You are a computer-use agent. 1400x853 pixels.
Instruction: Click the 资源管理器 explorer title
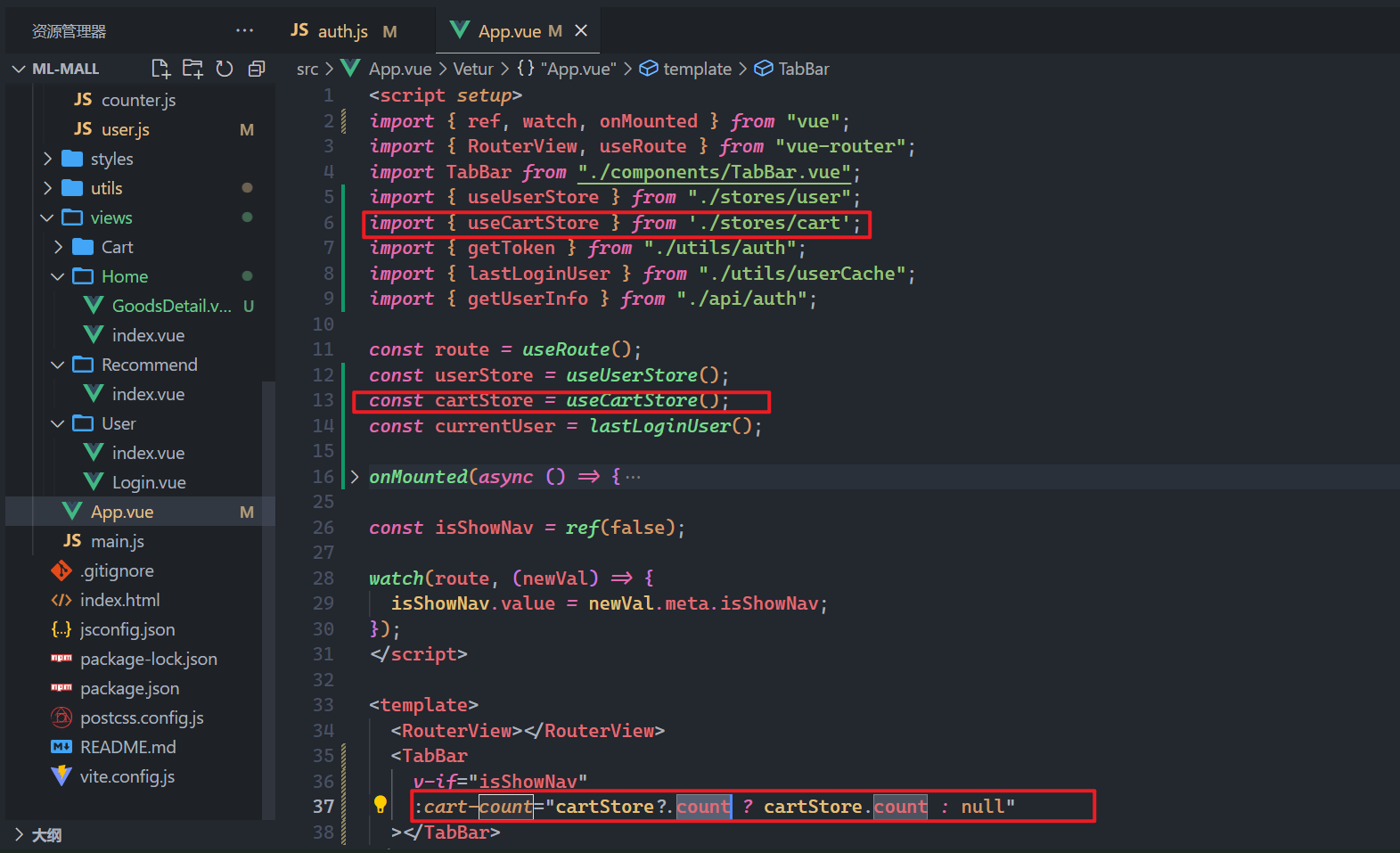click(69, 31)
